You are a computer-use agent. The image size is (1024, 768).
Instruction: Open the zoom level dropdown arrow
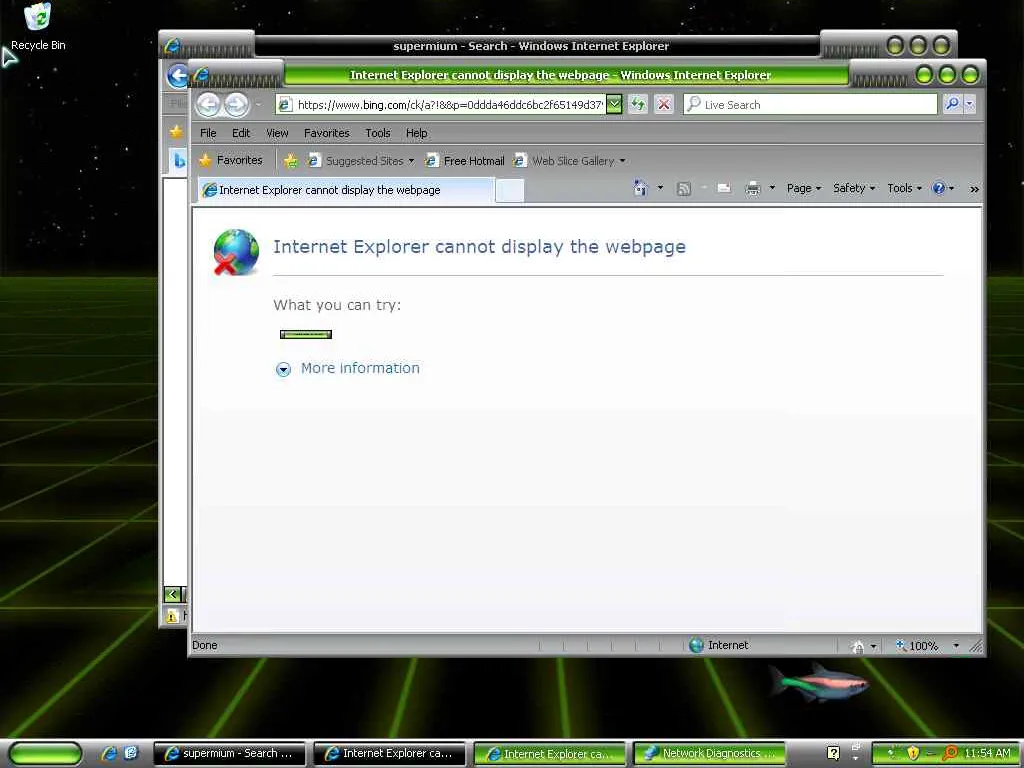point(956,645)
